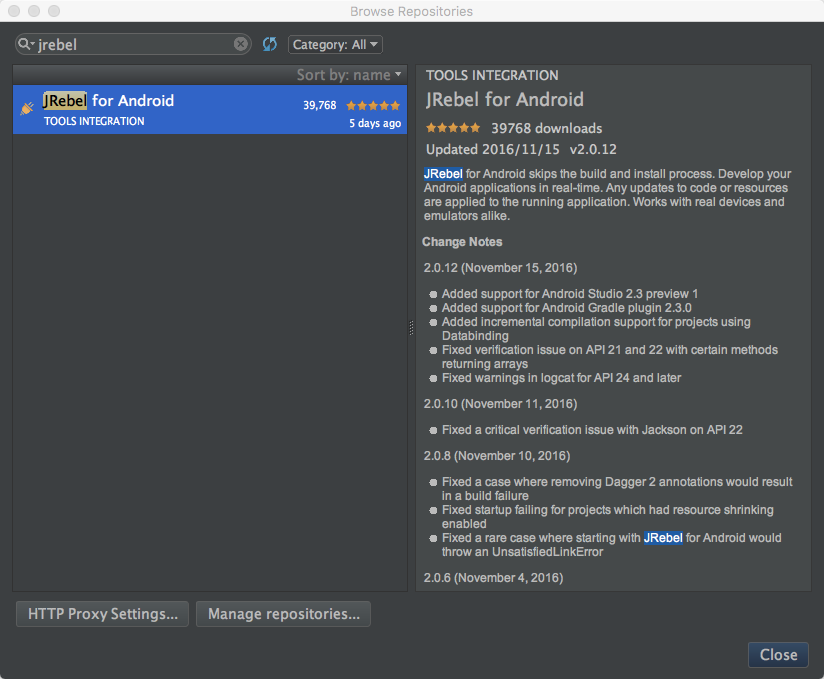Open the Category: All dropdown
The image size is (824, 679).
click(335, 45)
